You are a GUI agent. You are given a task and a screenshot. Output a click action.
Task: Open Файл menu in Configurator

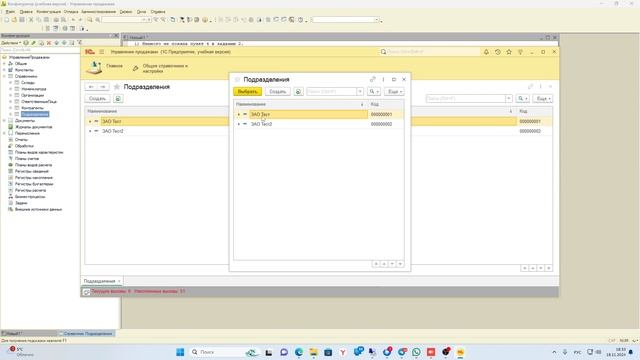pos(10,12)
